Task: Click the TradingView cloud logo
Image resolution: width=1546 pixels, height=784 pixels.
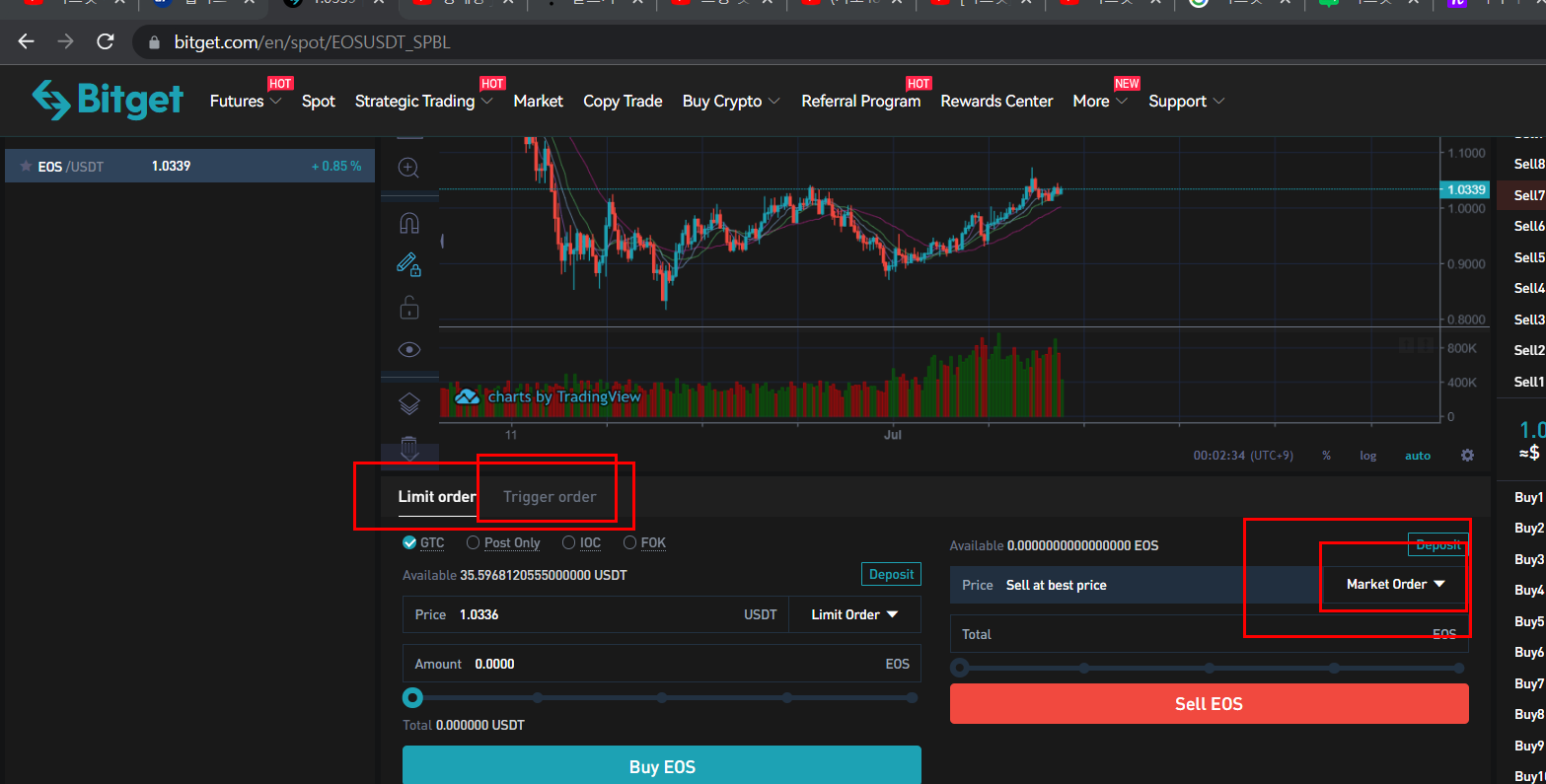Action: (468, 396)
